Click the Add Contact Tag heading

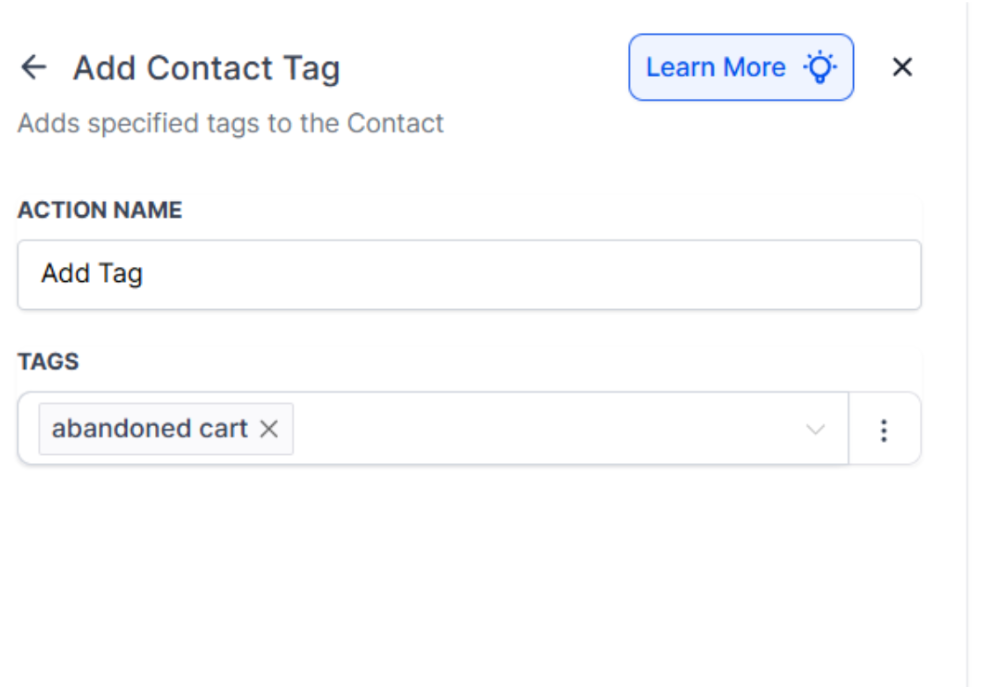206,69
